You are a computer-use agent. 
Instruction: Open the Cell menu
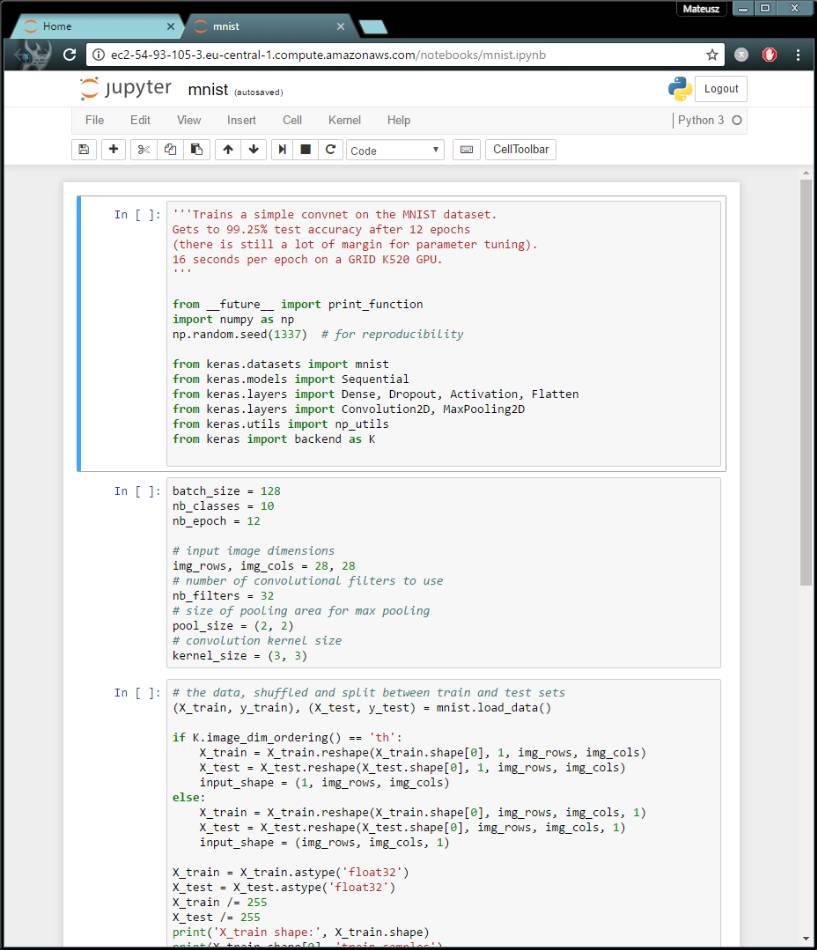(292, 120)
